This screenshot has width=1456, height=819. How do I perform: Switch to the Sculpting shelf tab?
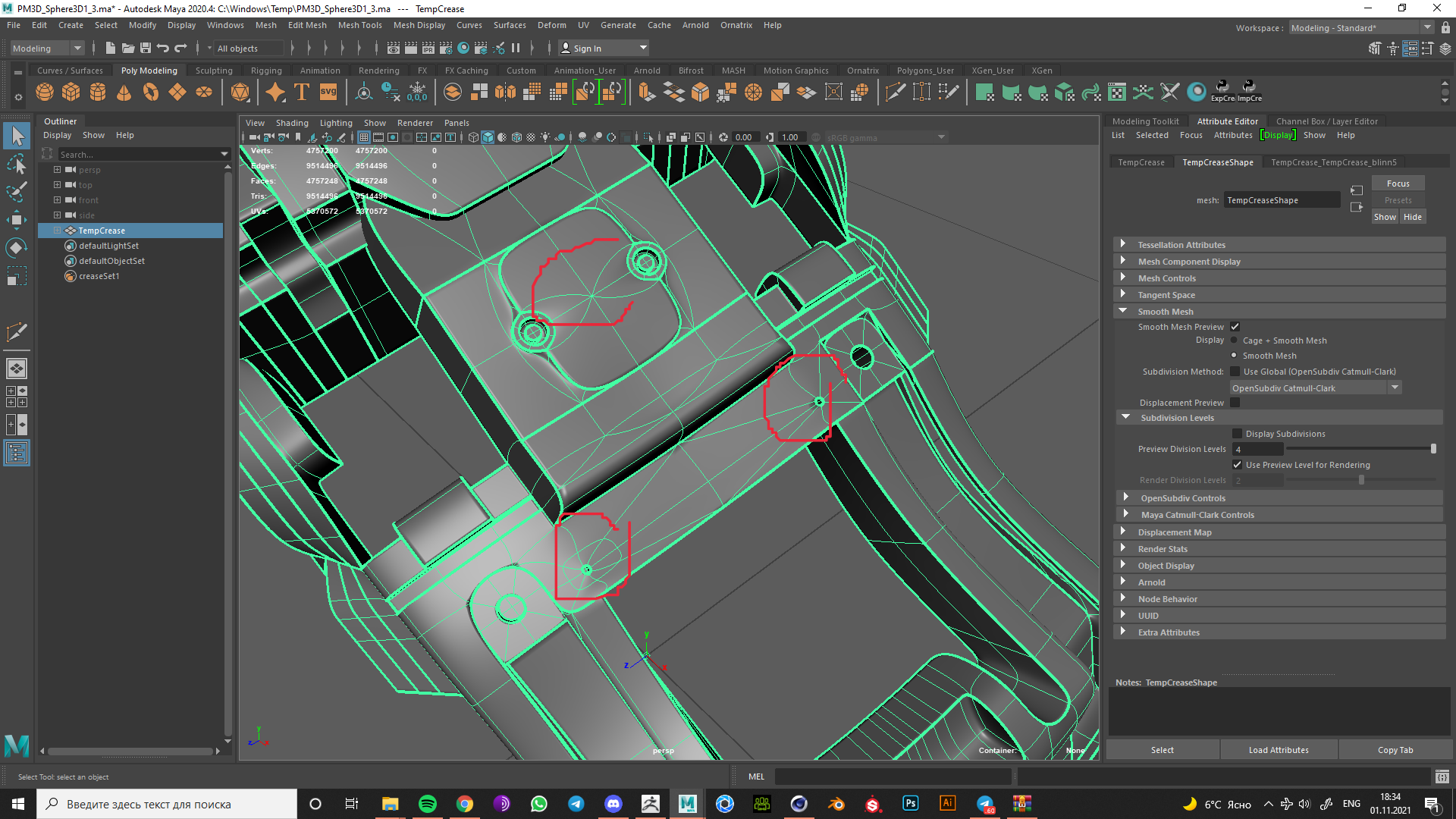214,71
